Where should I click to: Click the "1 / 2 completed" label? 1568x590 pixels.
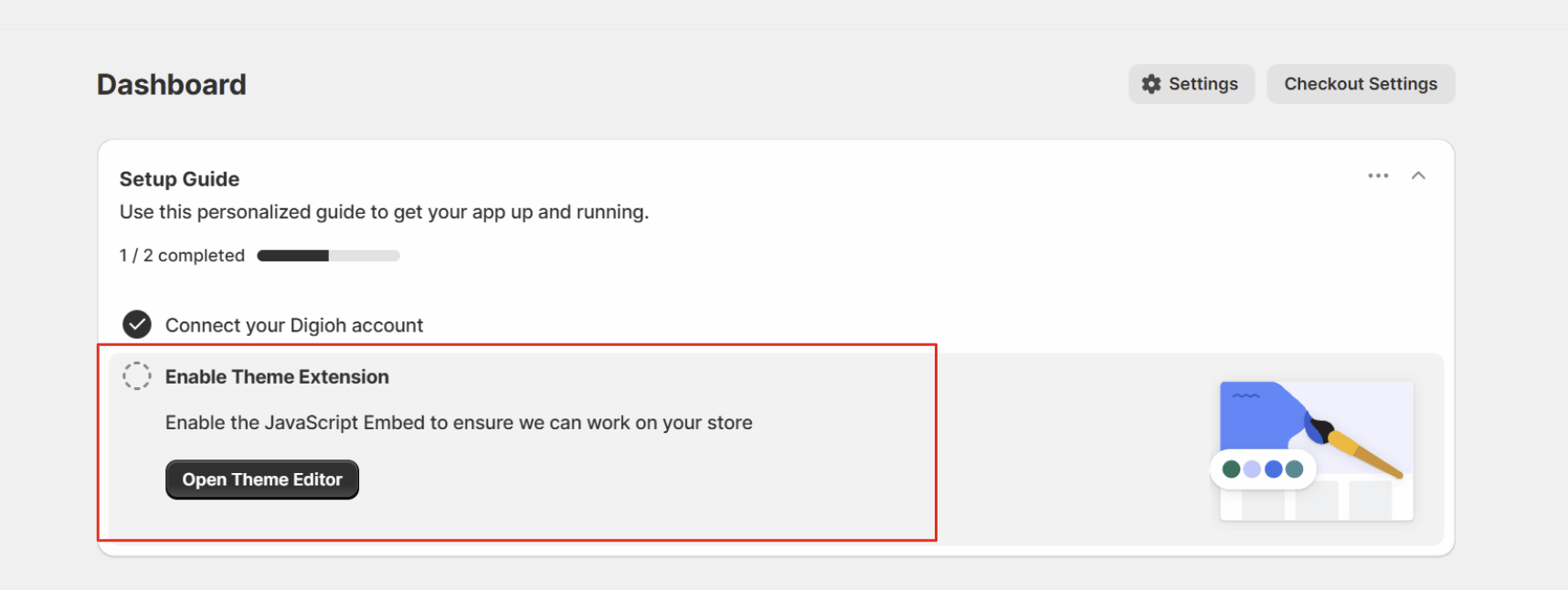tap(182, 256)
